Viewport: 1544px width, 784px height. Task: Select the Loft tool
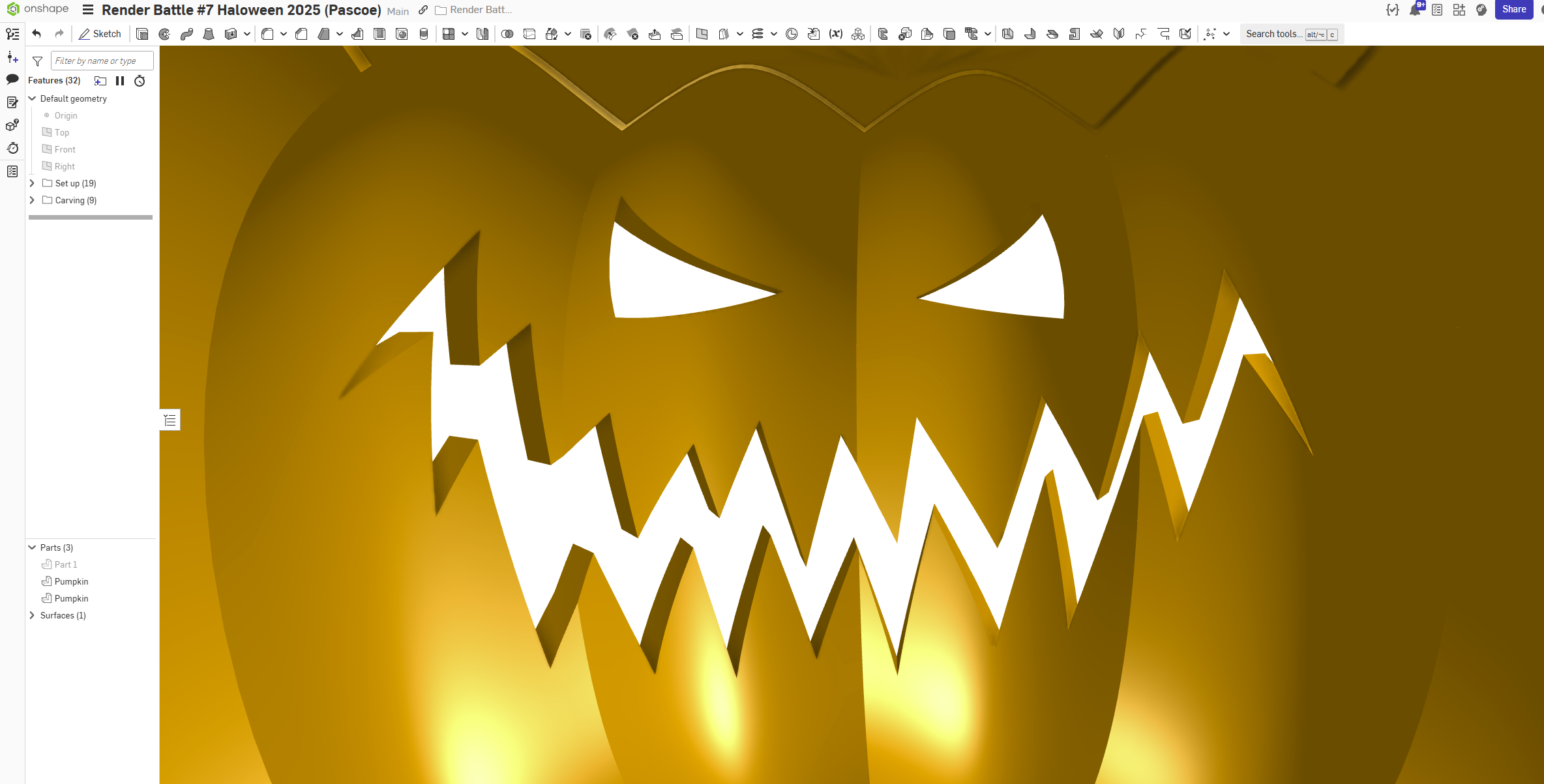[209, 34]
